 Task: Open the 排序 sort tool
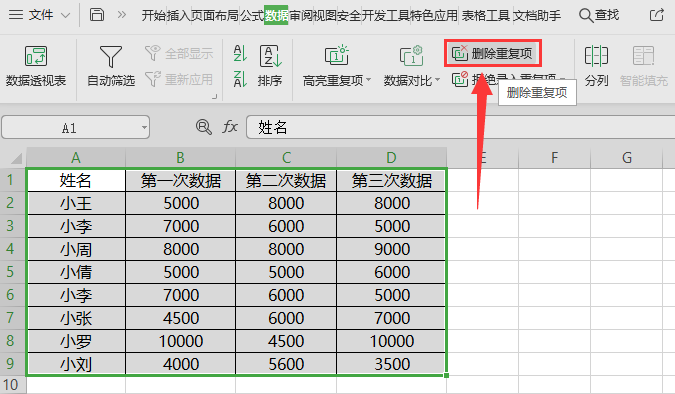270,66
